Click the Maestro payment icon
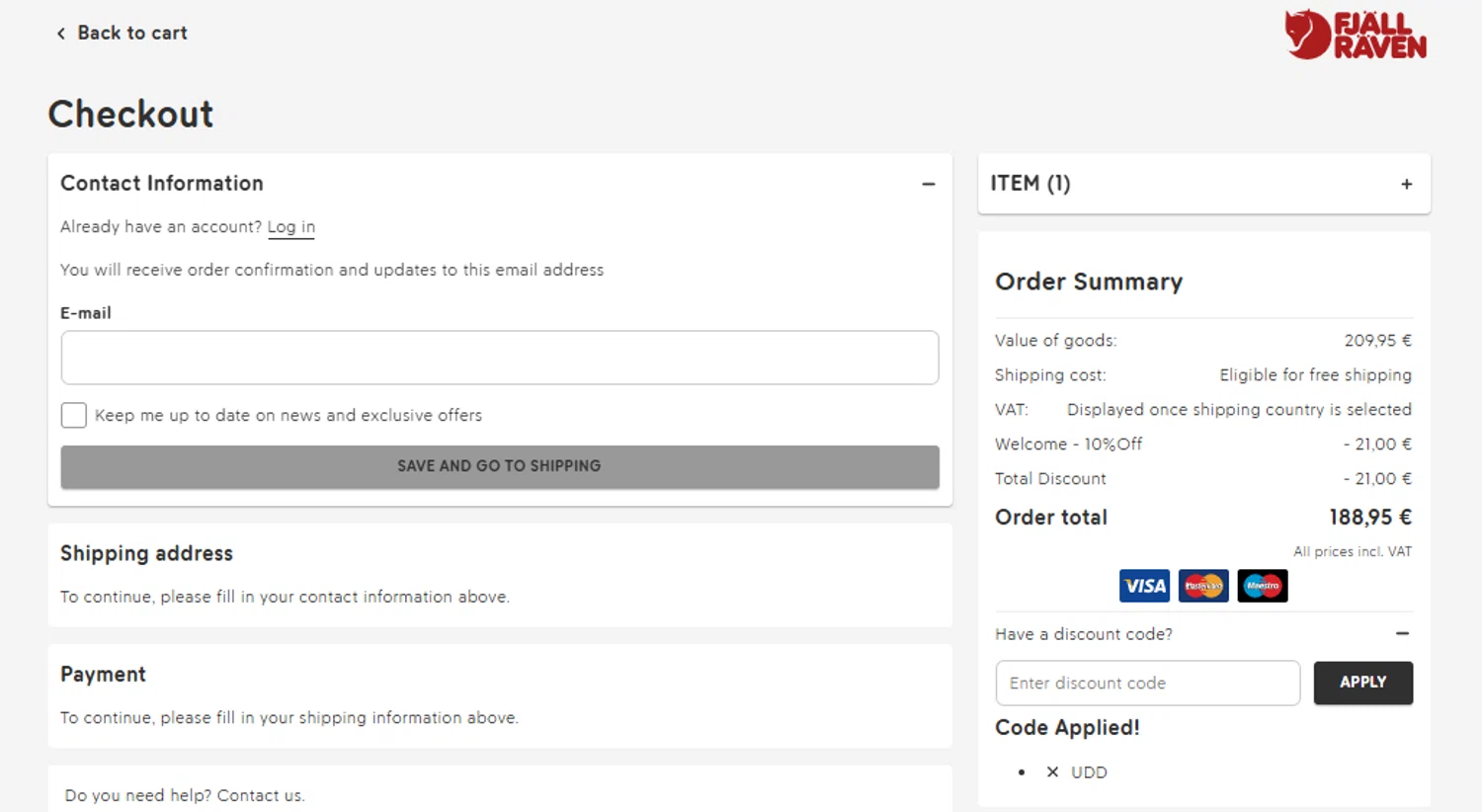 [x=1262, y=586]
